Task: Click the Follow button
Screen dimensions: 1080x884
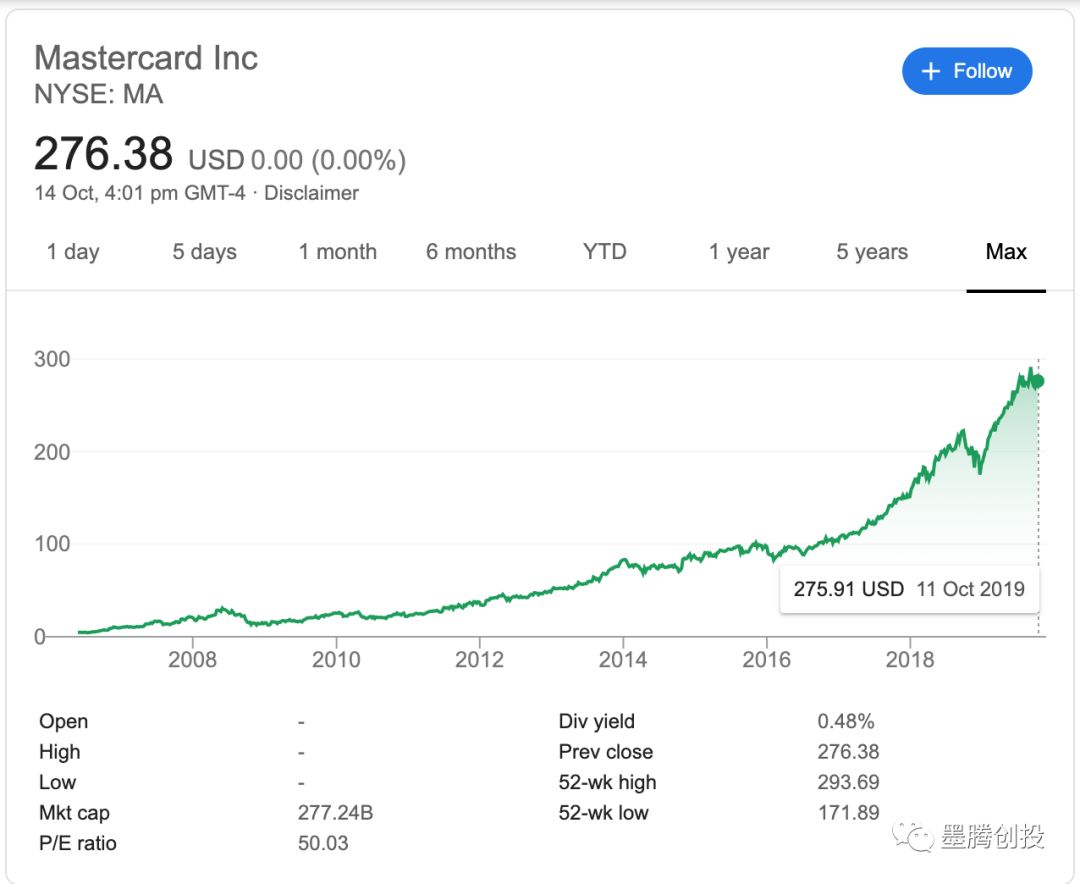Action: point(966,71)
